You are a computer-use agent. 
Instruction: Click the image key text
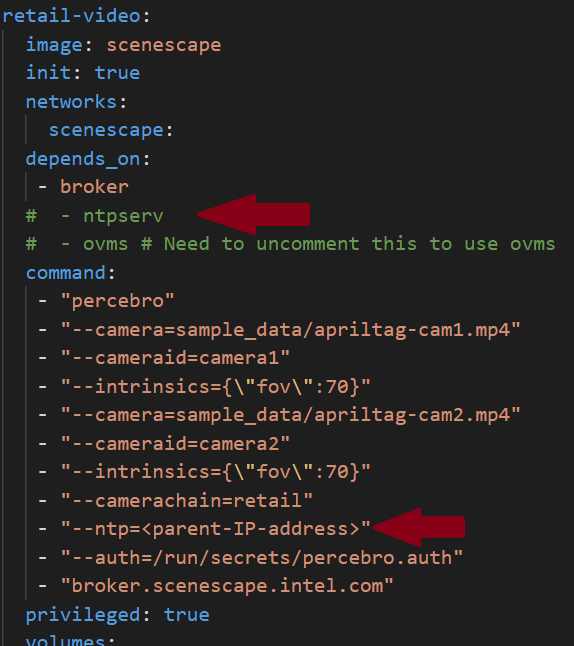click(54, 45)
